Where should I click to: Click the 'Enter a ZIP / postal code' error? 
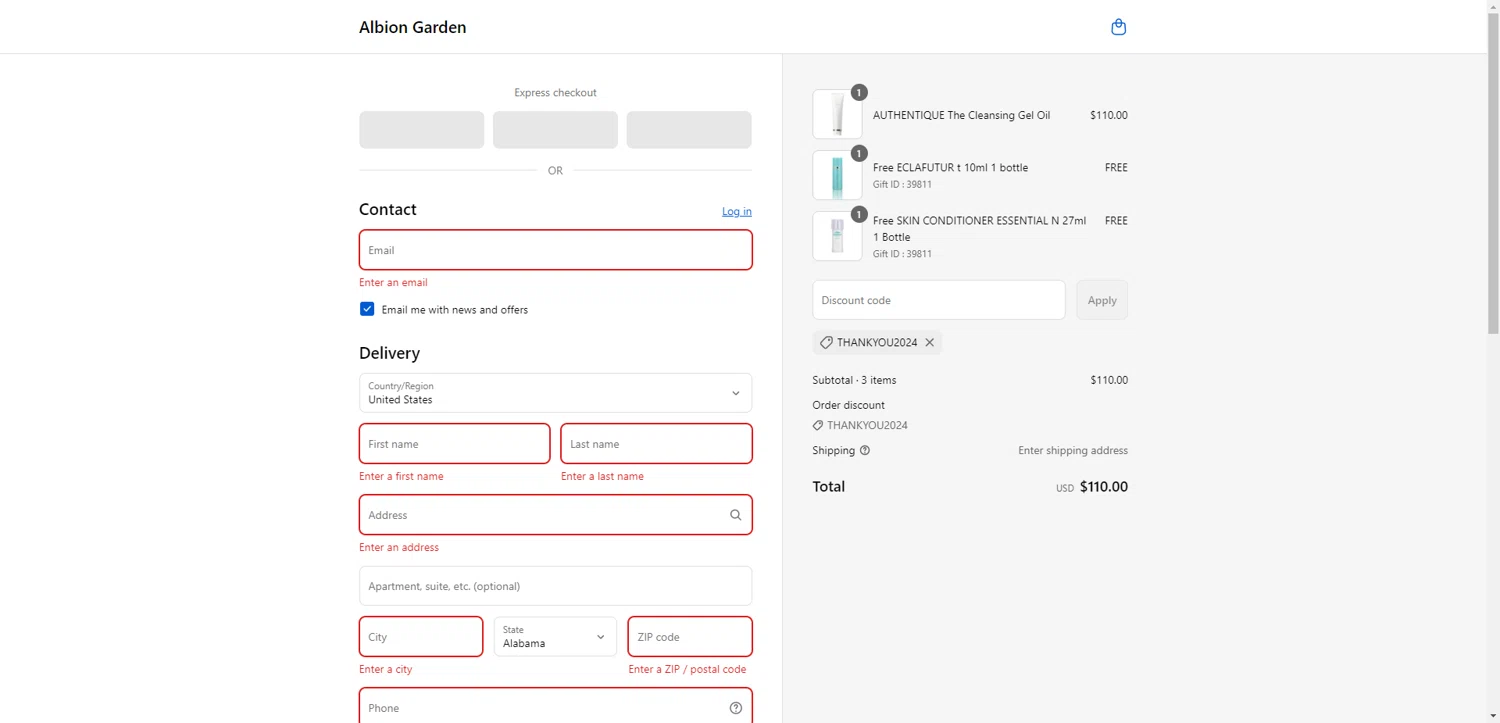687,670
